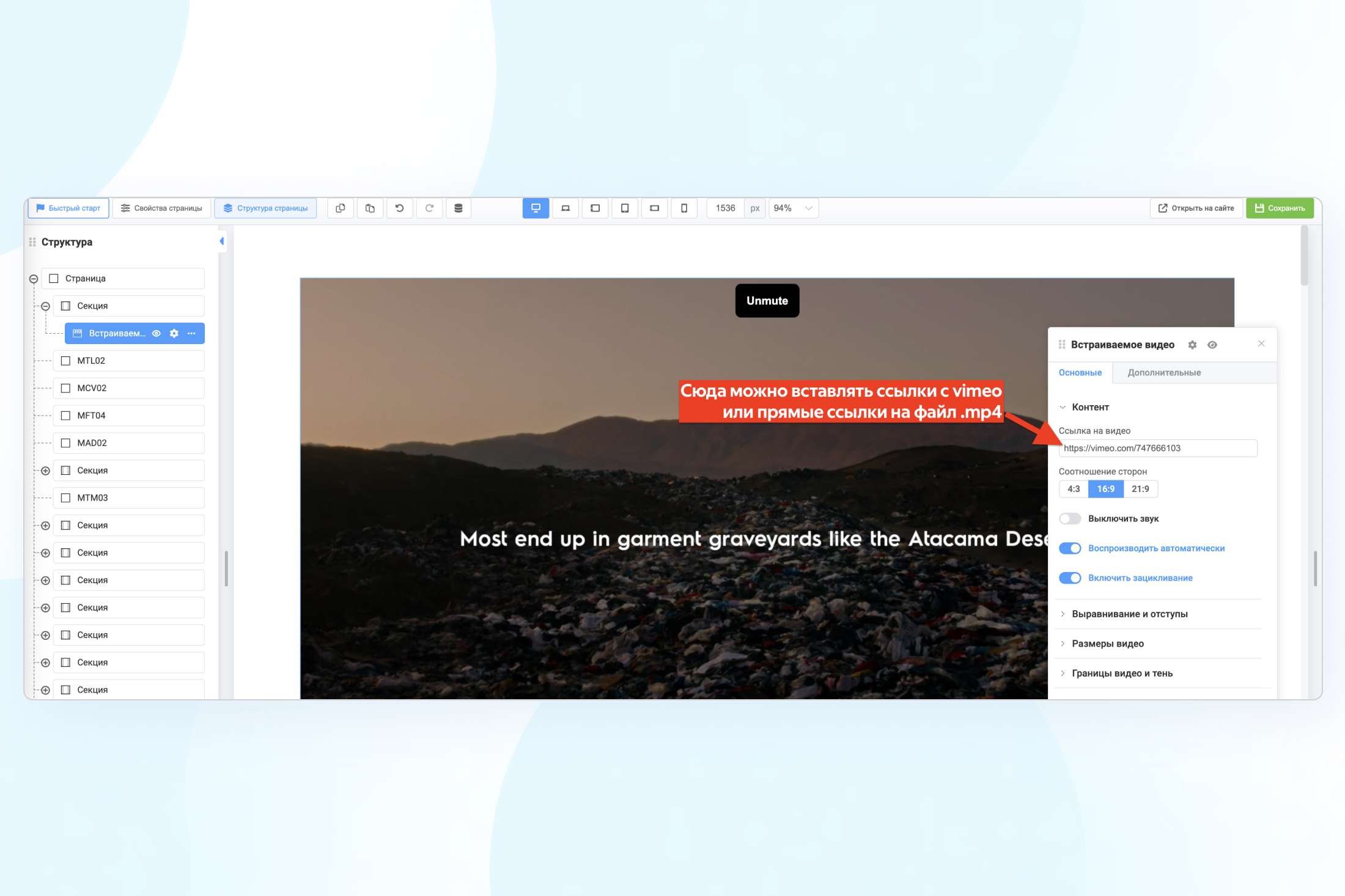Click the Быстрый старт button

tap(68, 208)
